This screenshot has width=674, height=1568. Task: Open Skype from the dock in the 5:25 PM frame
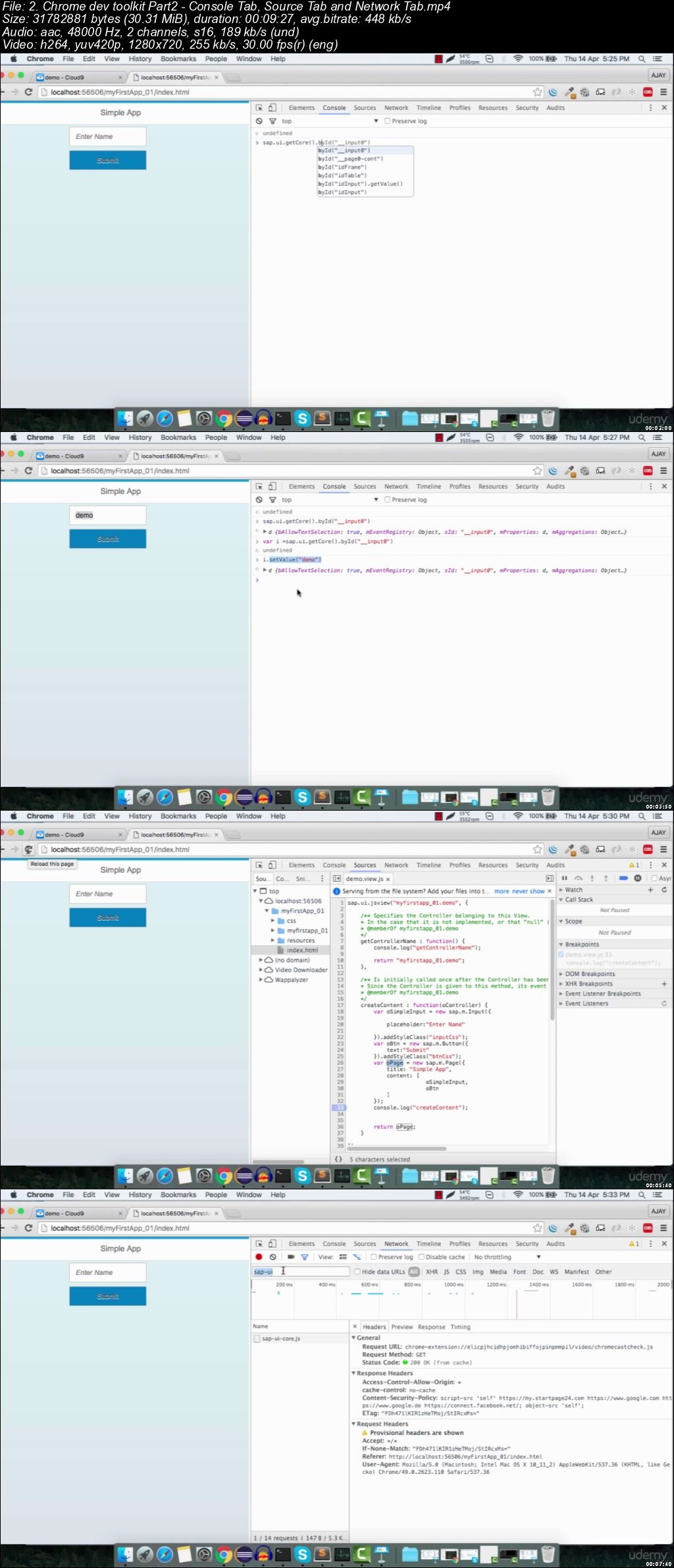302,418
